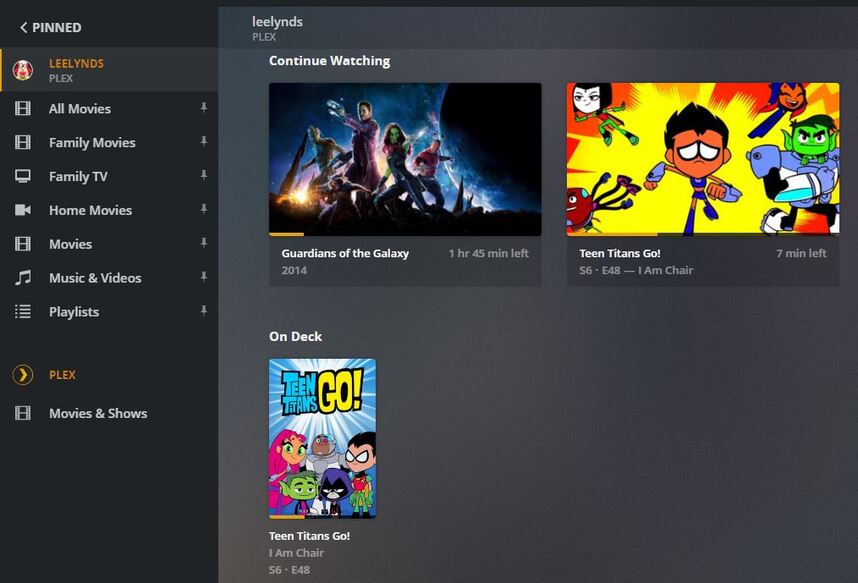Click the 1 hr 45 min left text
This screenshot has height=583, width=858.
tap(489, 253)
